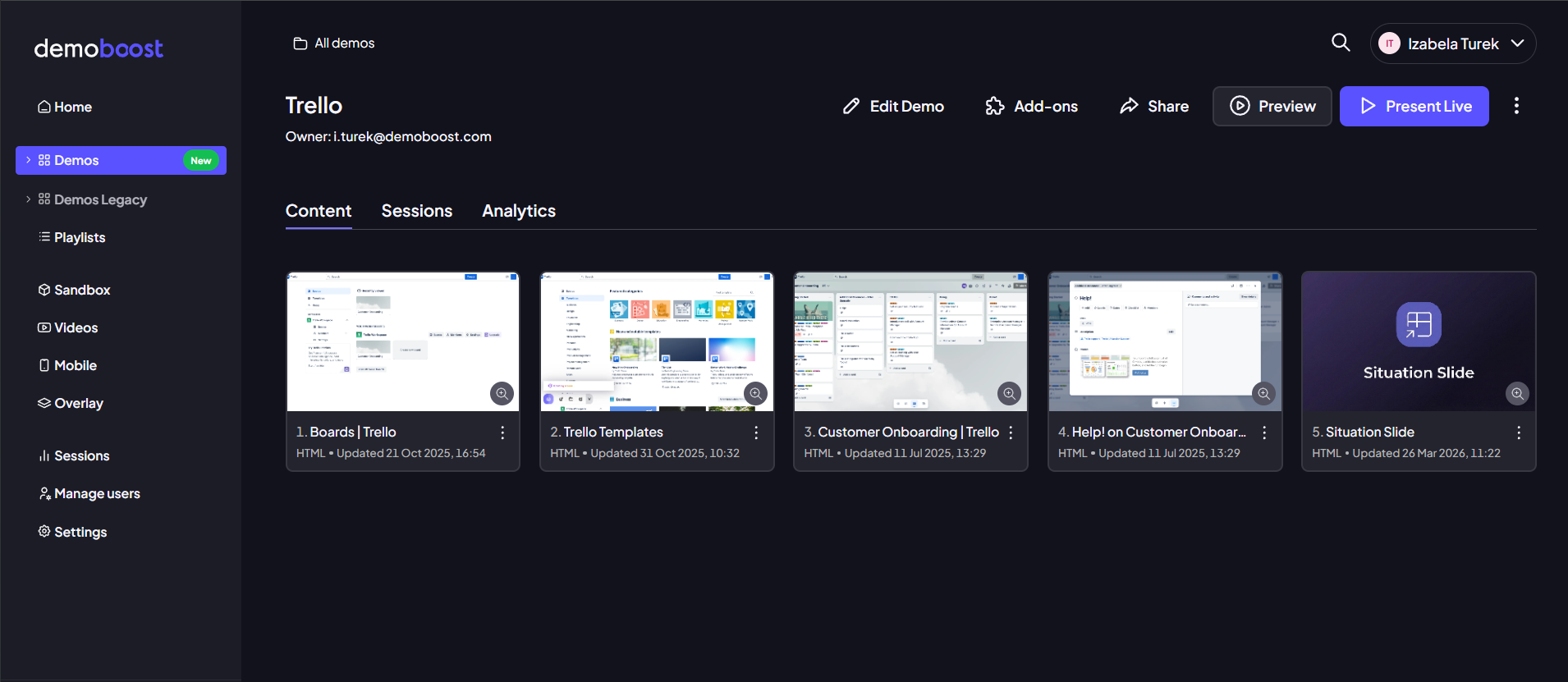Click the situation slide layout icon
The width and height of the screenshot is (1568, 682).
coord(1419,324)
